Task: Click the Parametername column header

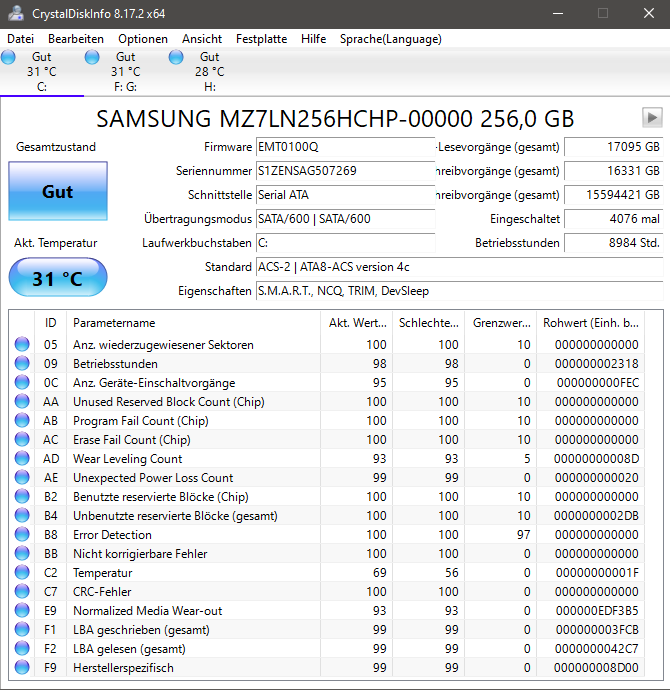Action: (194, 323)
